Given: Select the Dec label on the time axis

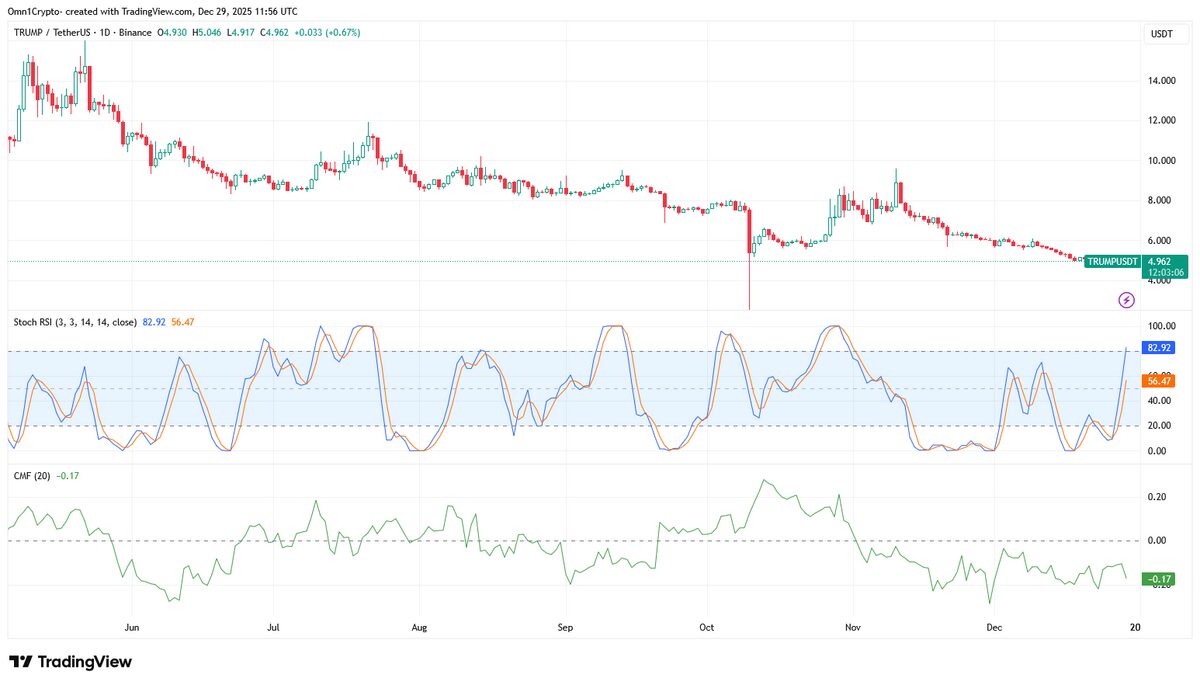Looking at the screenshot, I should (994, 627).
